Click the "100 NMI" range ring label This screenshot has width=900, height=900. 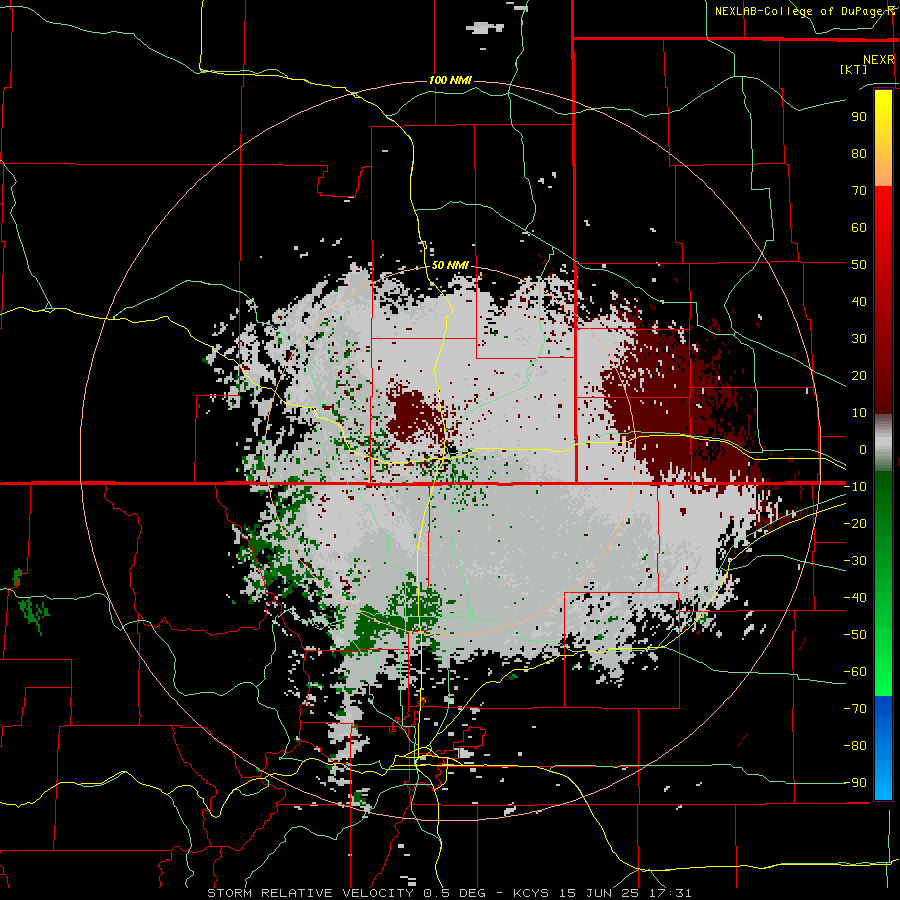click(x=450, y=80)
